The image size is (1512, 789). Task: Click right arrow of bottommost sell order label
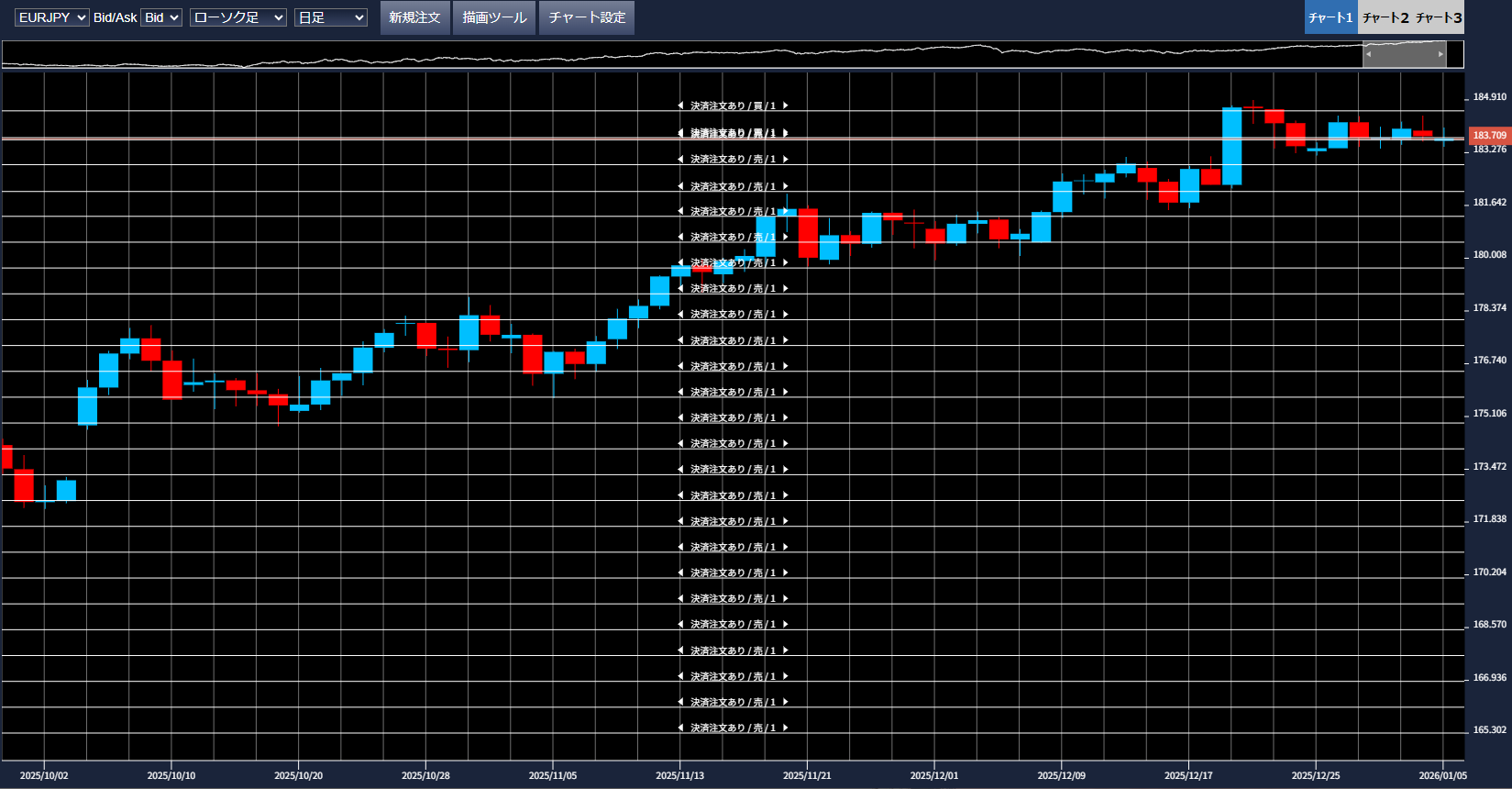pyautogui.click(x=786, y=728)
